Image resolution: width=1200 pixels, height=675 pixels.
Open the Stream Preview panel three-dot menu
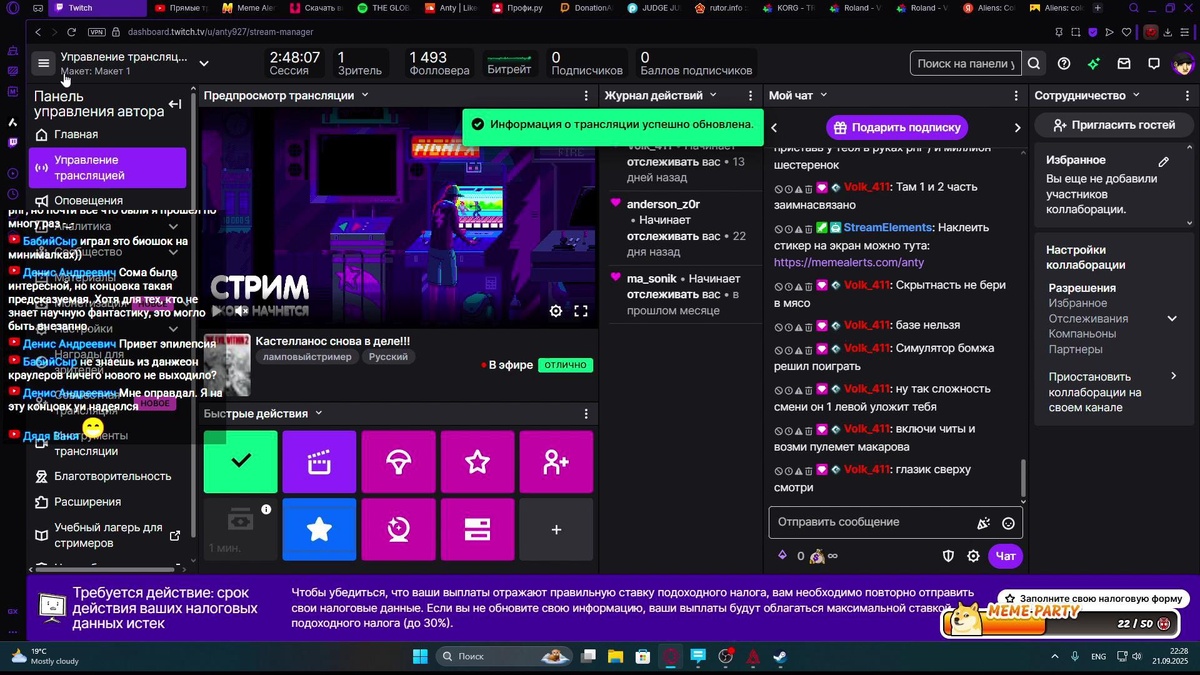(x=586, y=96)
